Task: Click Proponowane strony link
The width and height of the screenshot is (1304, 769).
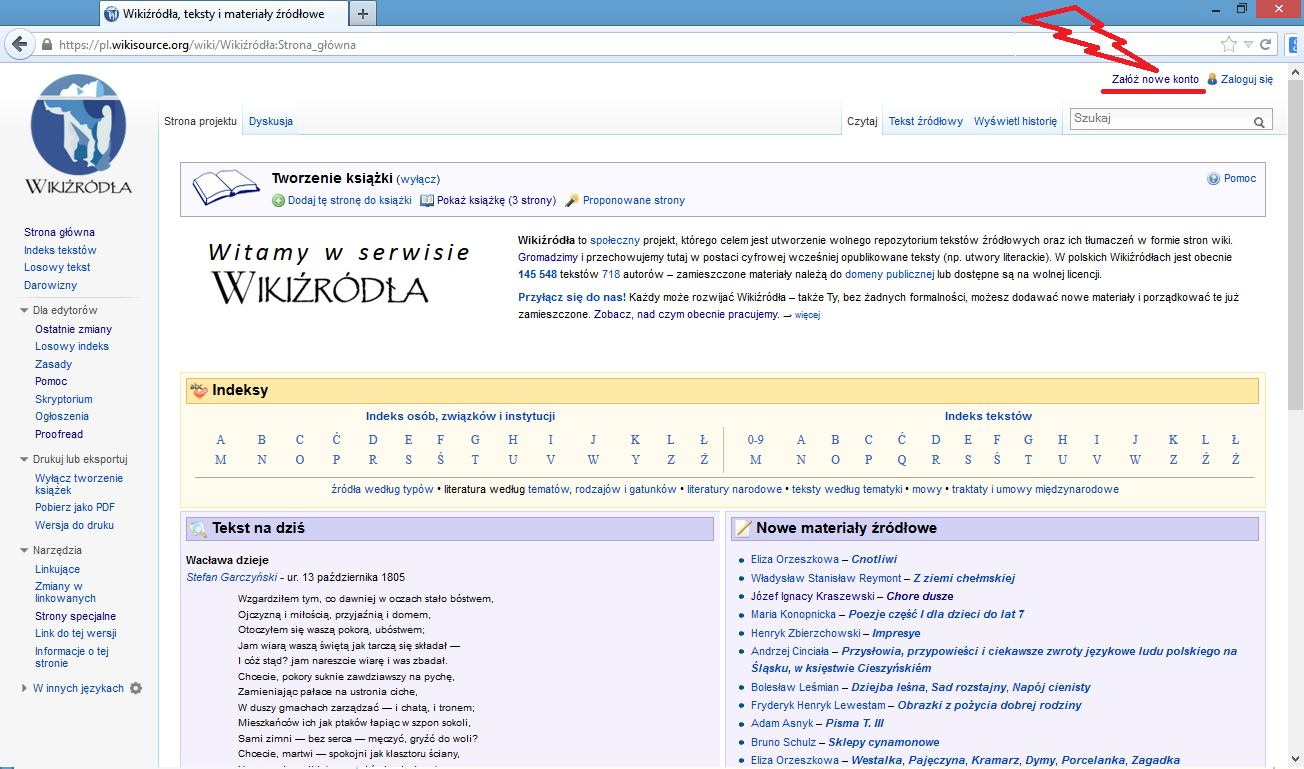Action: 634,201
